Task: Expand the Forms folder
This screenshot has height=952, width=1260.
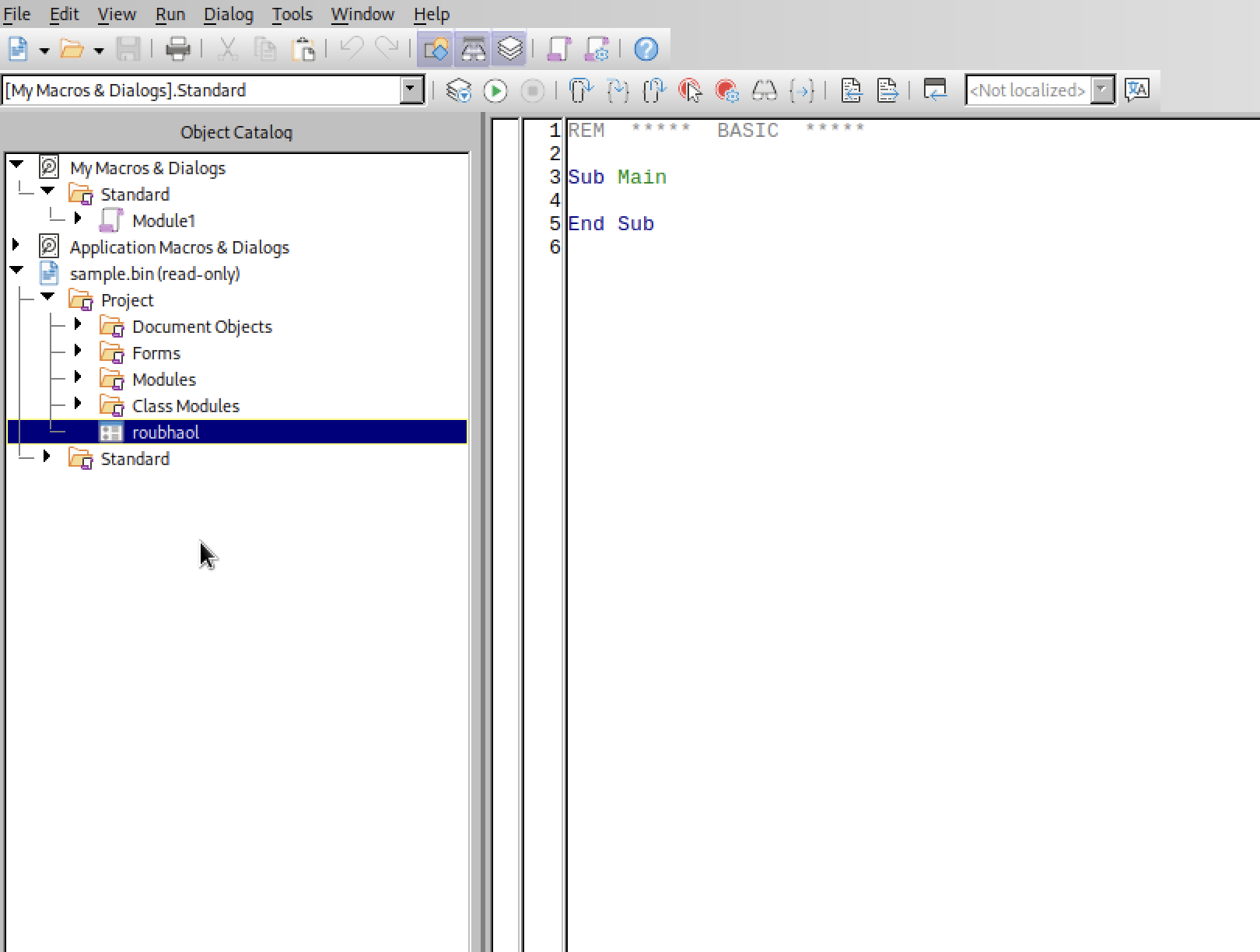Action: 78,350
